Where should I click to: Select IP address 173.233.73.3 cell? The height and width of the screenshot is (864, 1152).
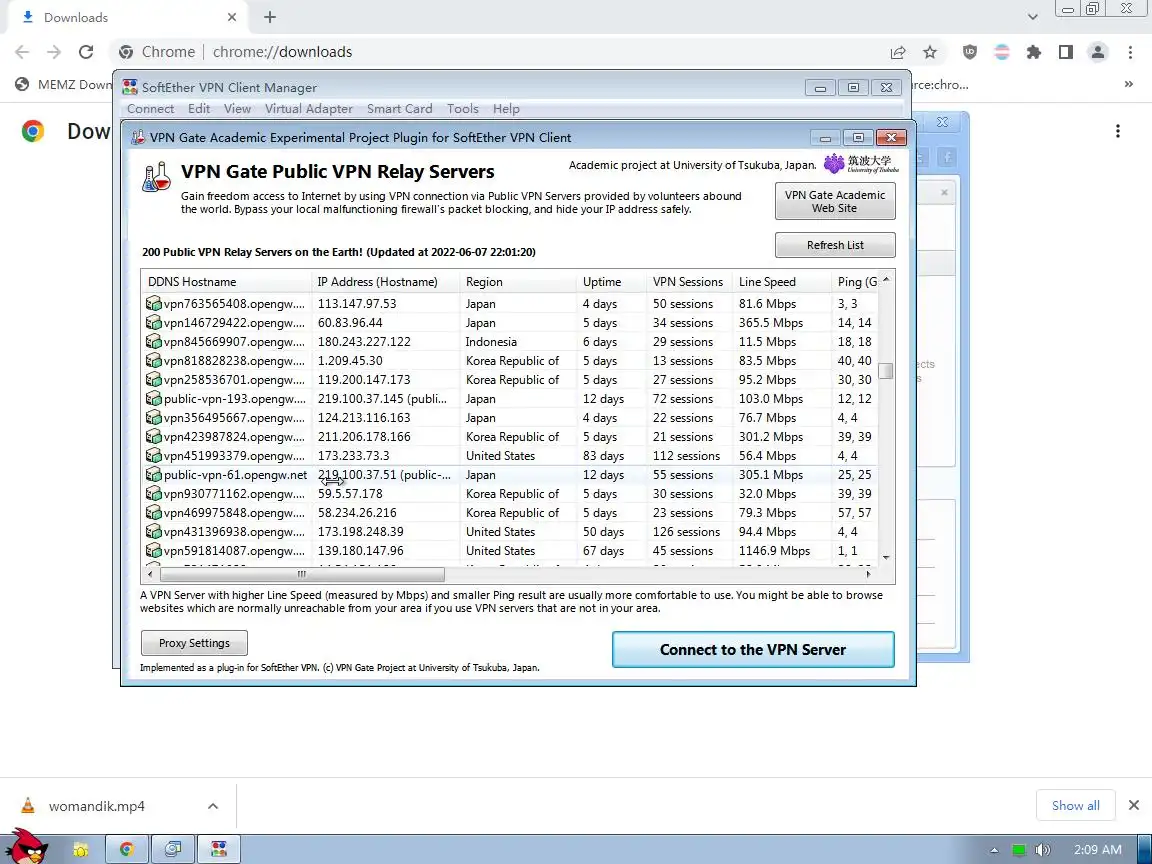353,456
